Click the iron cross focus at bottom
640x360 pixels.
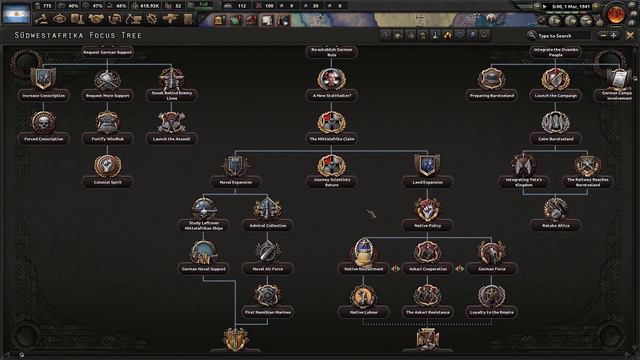pyautogui.click(x=427, y=340)
